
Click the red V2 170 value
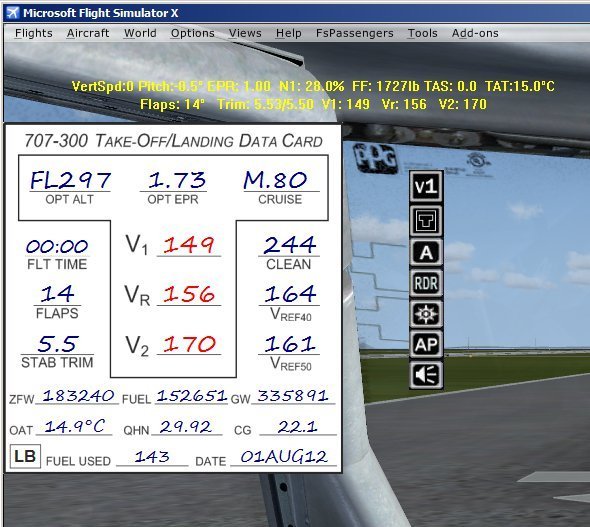[189, 344]
